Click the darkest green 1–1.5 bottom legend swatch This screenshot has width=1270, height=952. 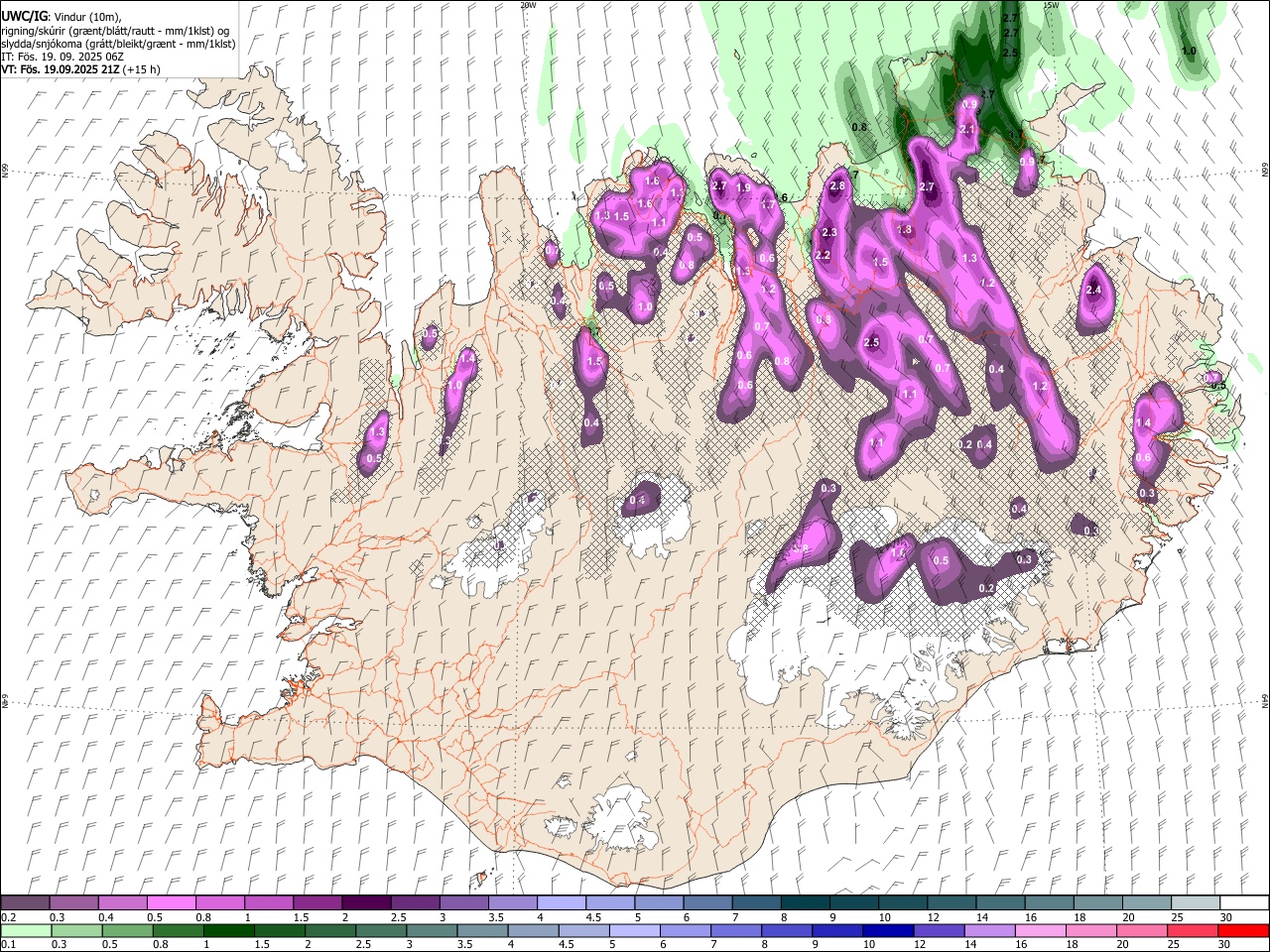228,931
